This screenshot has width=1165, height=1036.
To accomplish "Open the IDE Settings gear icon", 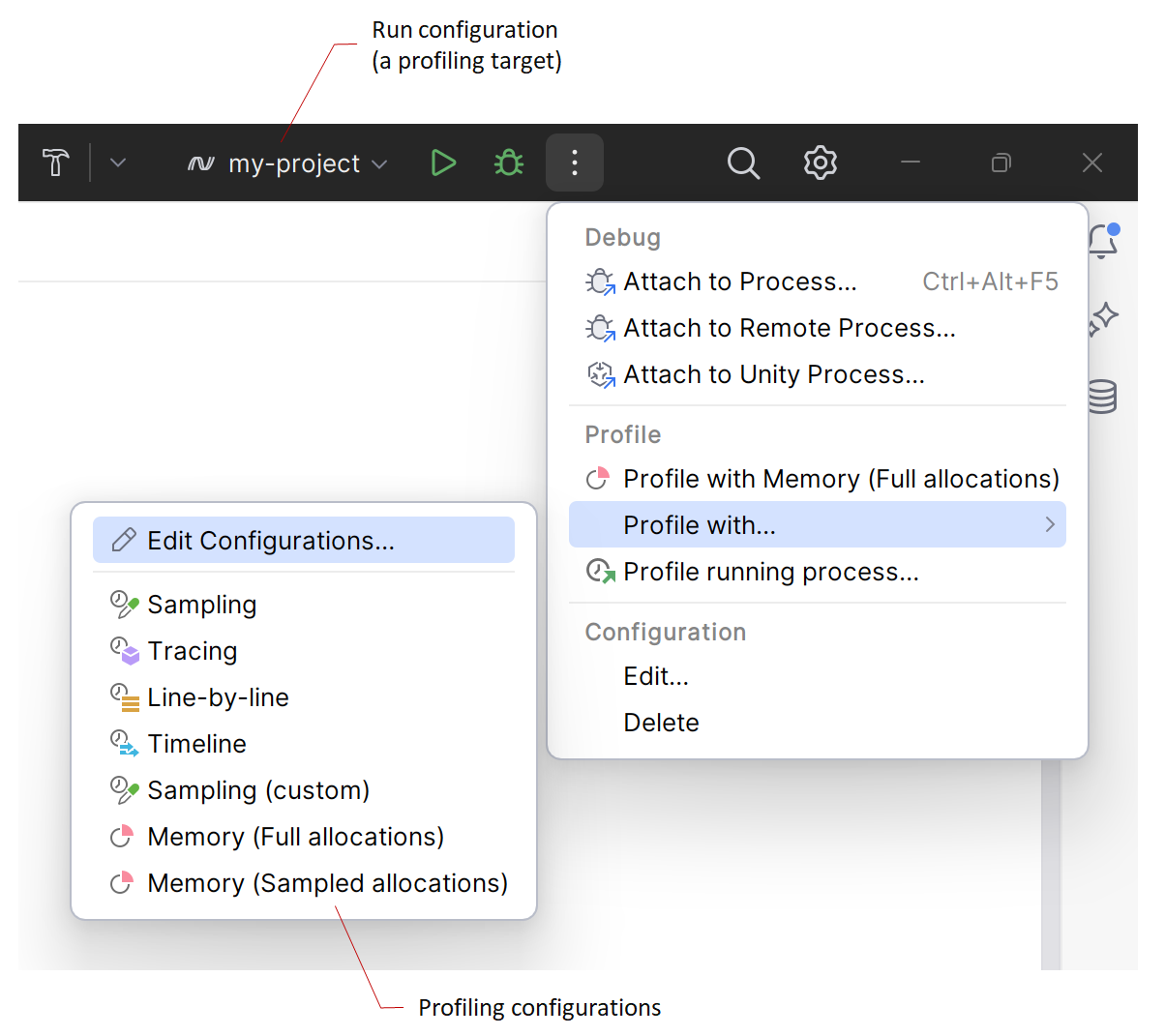I will (x=820, y=163).
